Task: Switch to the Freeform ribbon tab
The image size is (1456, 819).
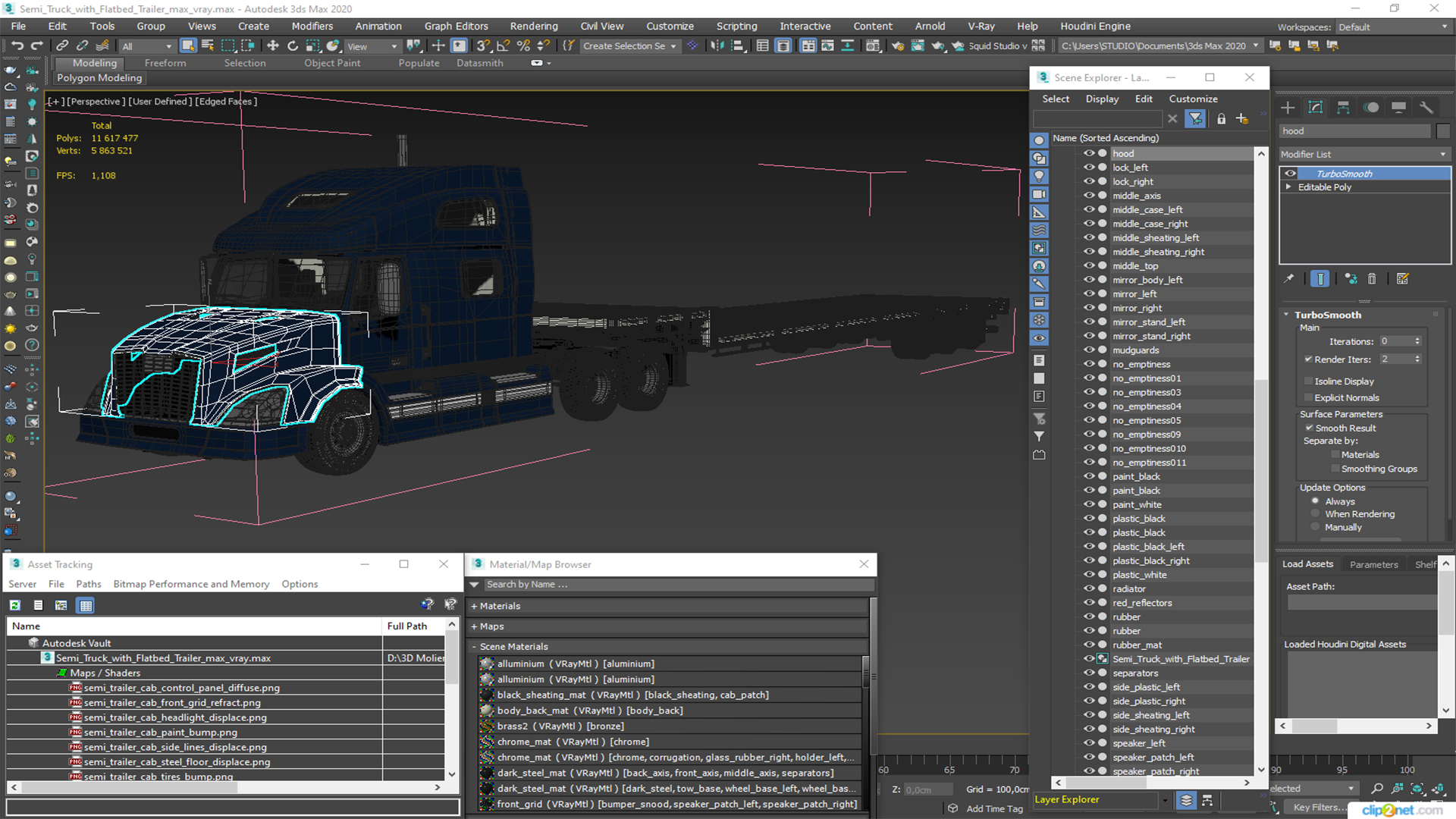Action: pyautogui.click(x=165, y=63)
